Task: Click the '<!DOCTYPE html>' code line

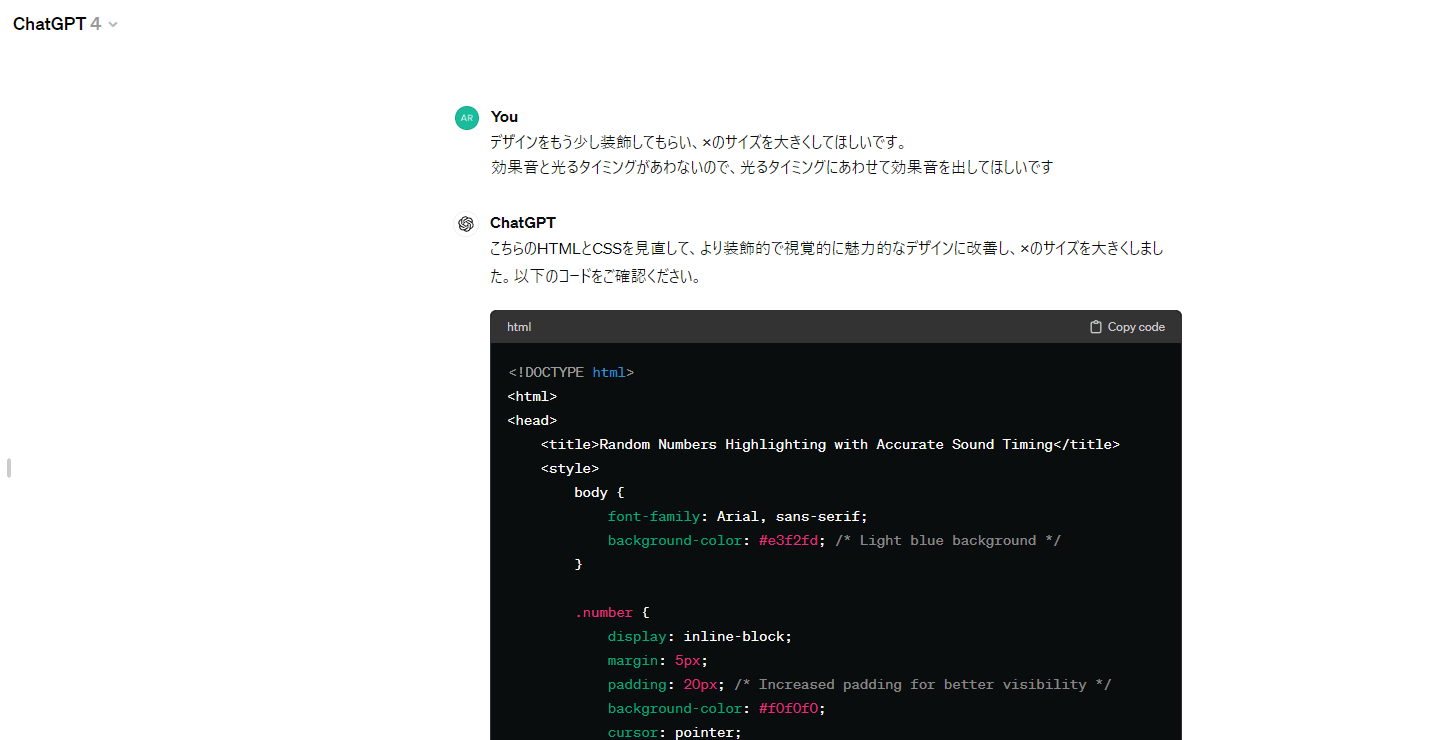Action: (x=571, y=372)
